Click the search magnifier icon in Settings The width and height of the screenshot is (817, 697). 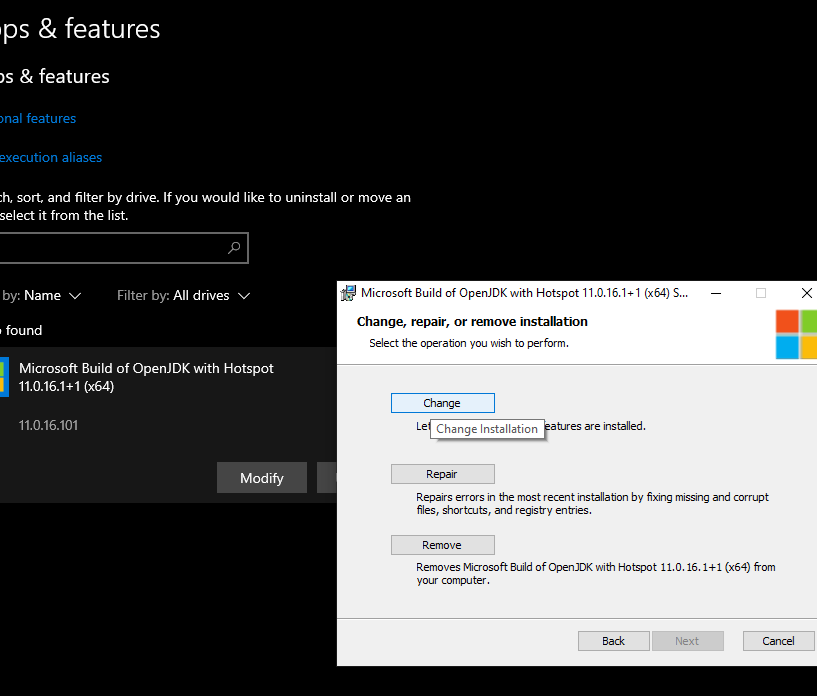tap(234, 248)
